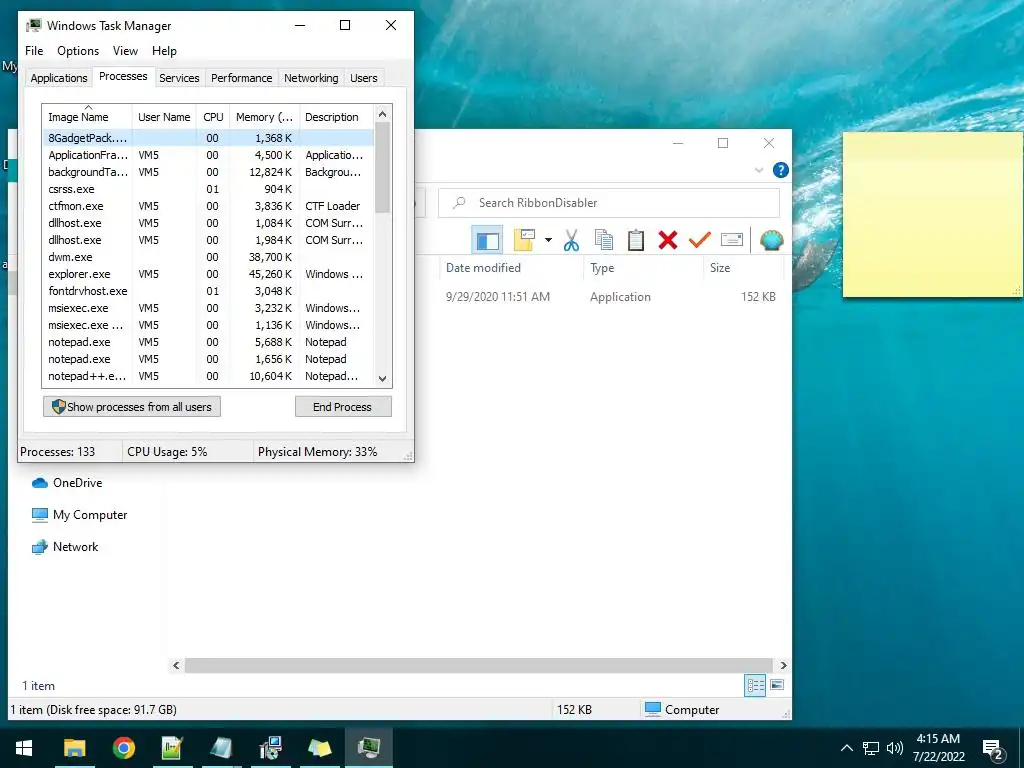
Task: Open Notepad++ taskbar icon
Action: point(172,748)
